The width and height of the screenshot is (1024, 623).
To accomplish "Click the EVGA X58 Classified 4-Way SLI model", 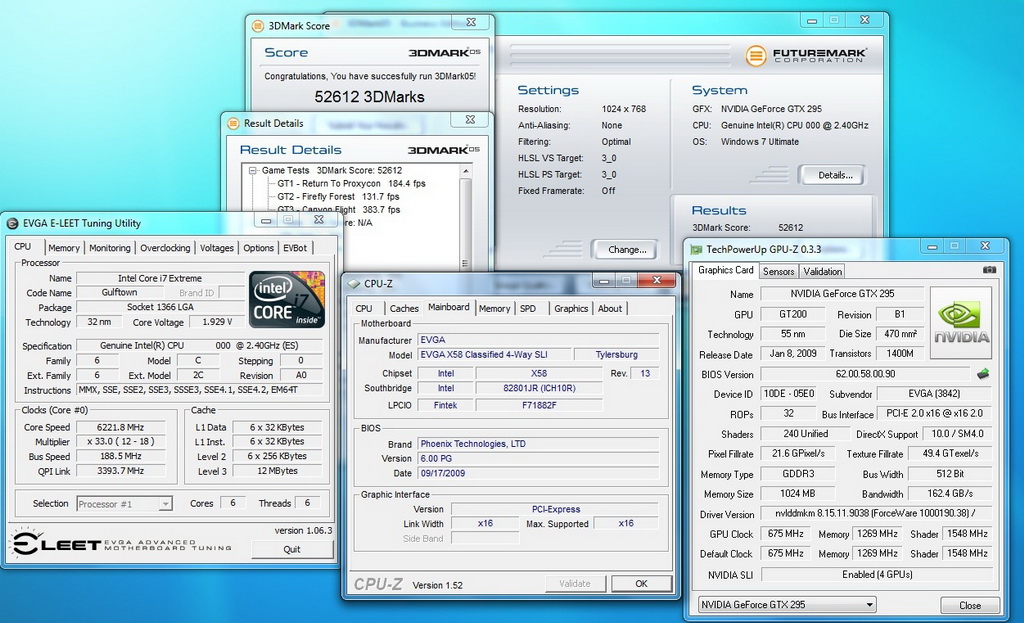I will [492, 355].
